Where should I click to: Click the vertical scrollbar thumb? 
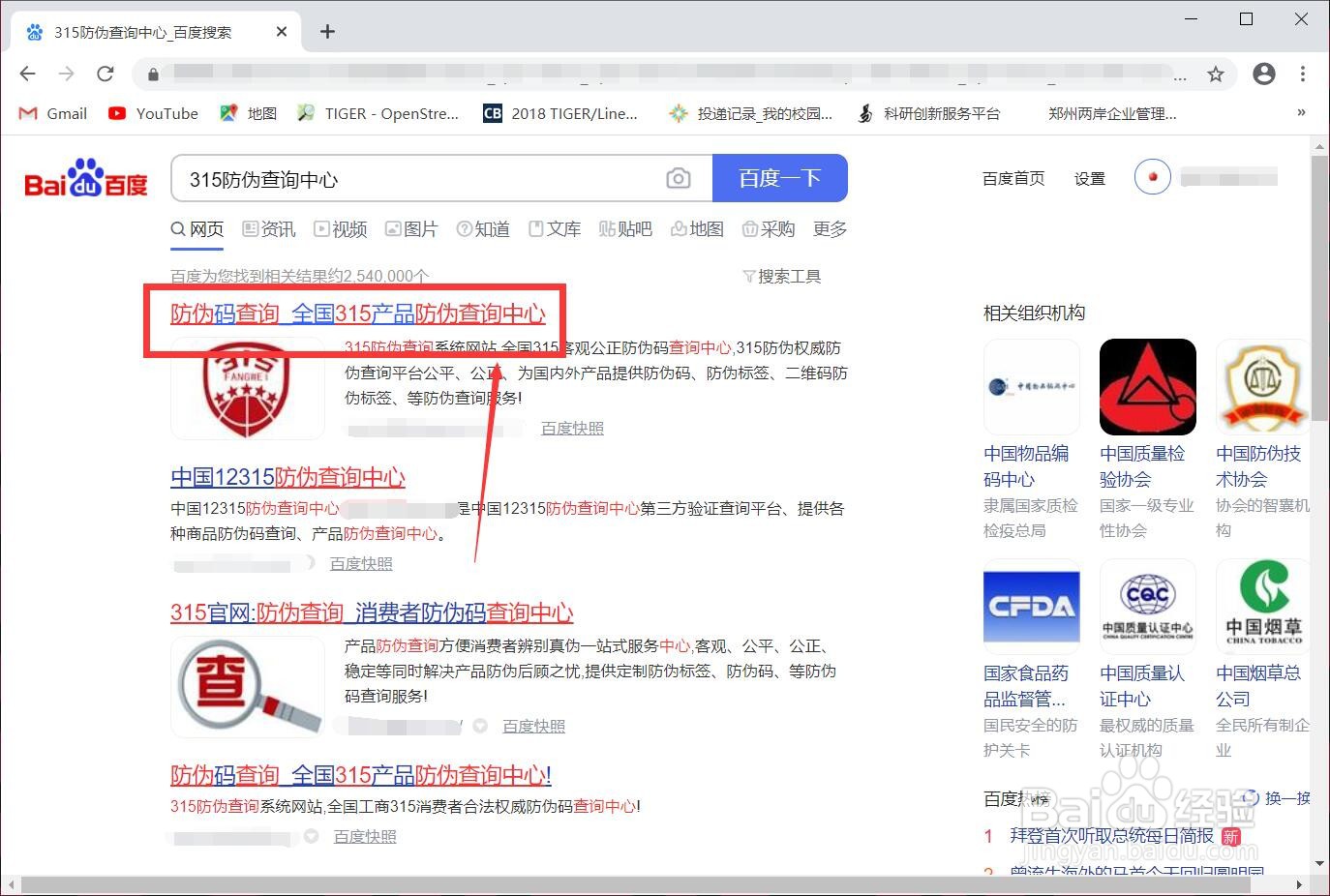[x=1319, y=286]
